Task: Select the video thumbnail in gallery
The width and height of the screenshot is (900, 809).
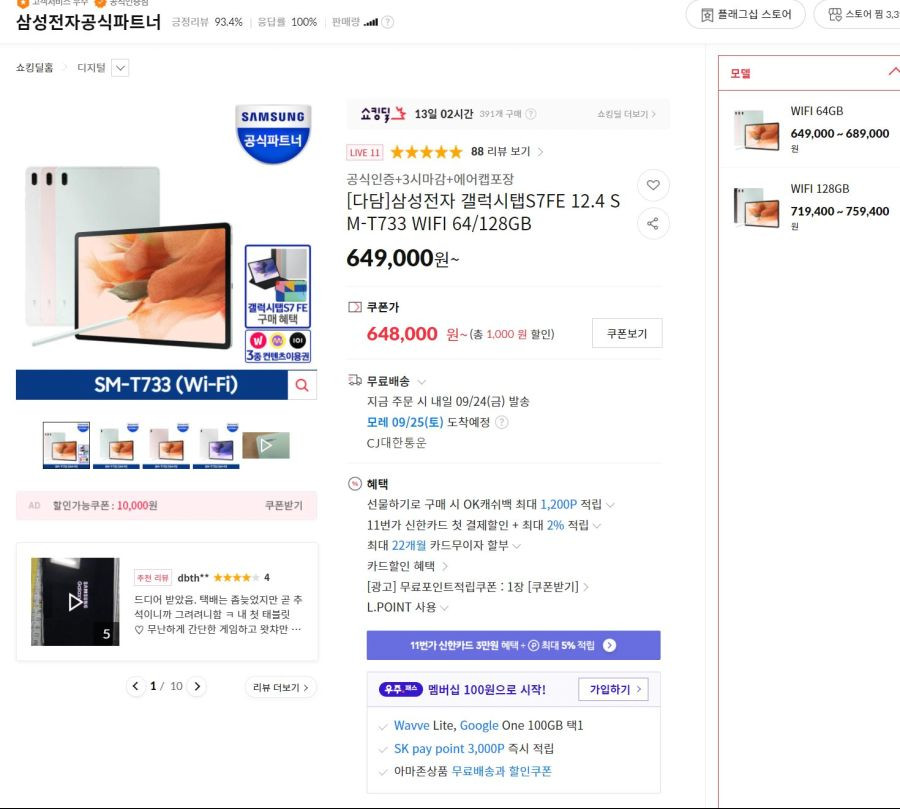Action: click(x=266, y=446)
